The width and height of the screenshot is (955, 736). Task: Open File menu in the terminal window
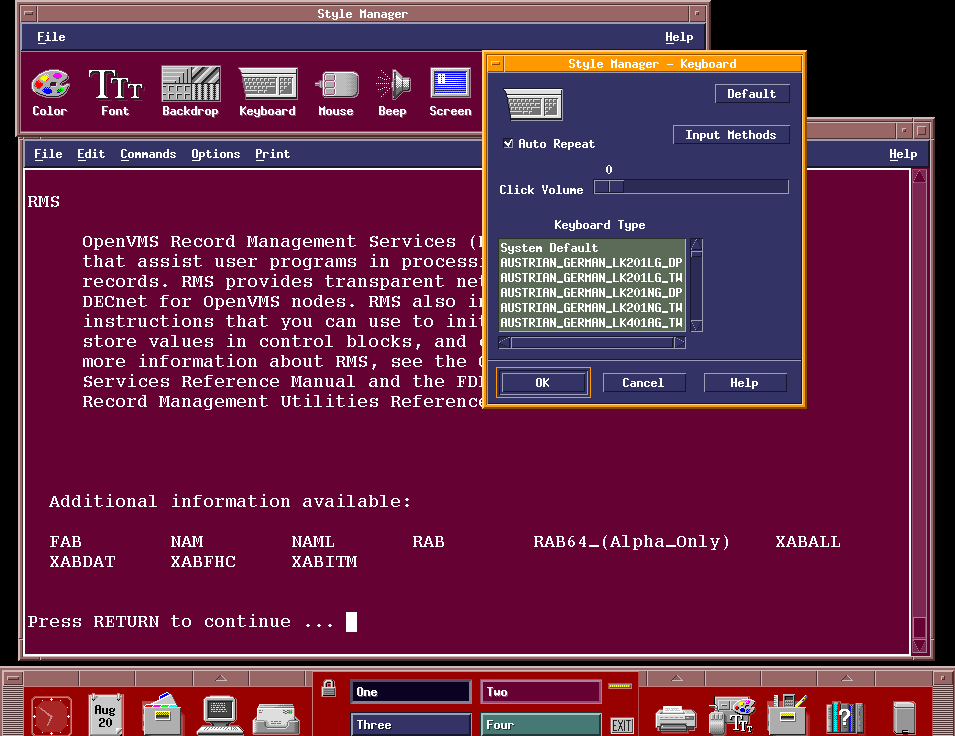pos(48,154)
